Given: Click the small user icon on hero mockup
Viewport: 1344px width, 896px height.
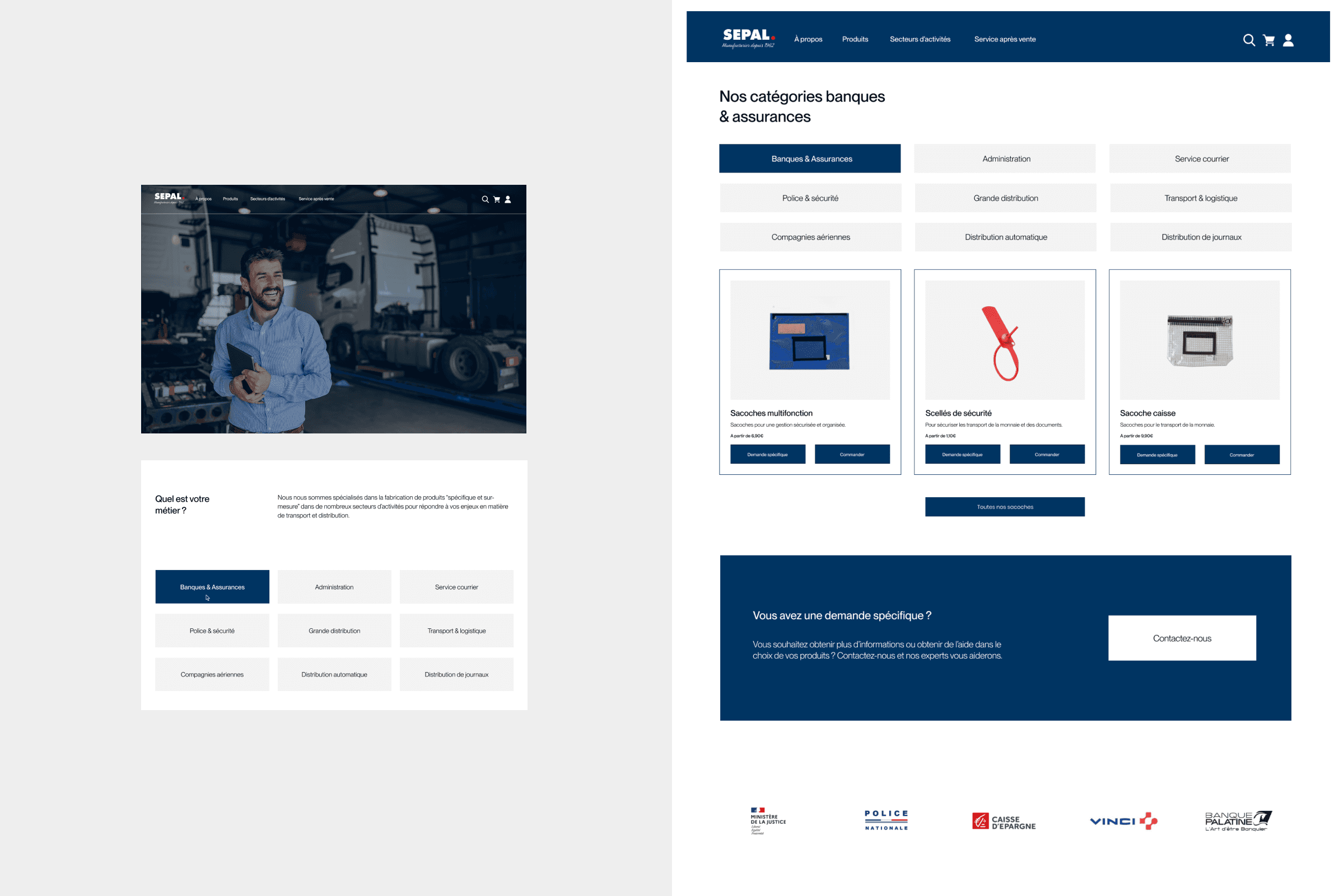Looking at the screenshot, I should coord(507,199).
